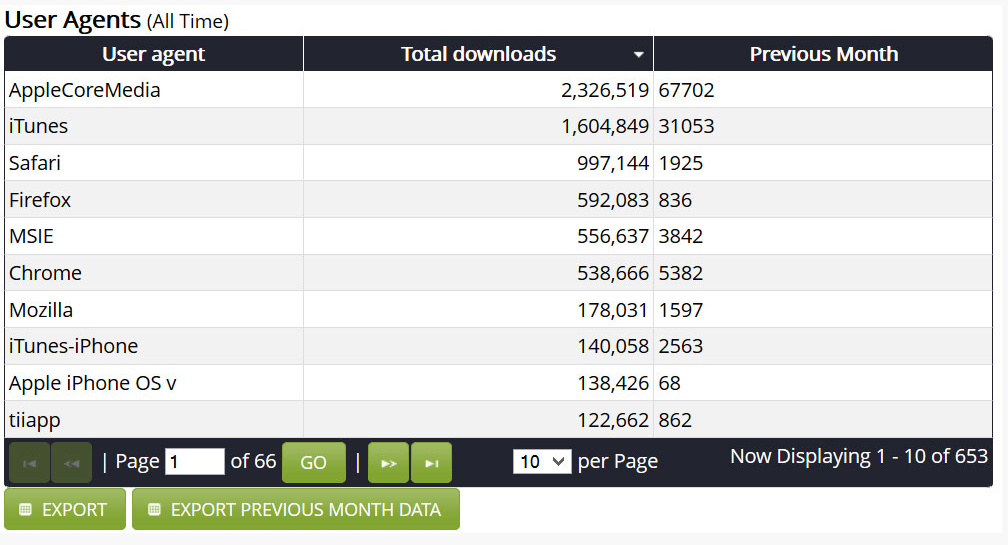The width and height of the screenshot is (1008, 545).
Task: Click total downloads value 538,666
Action: 613,273
